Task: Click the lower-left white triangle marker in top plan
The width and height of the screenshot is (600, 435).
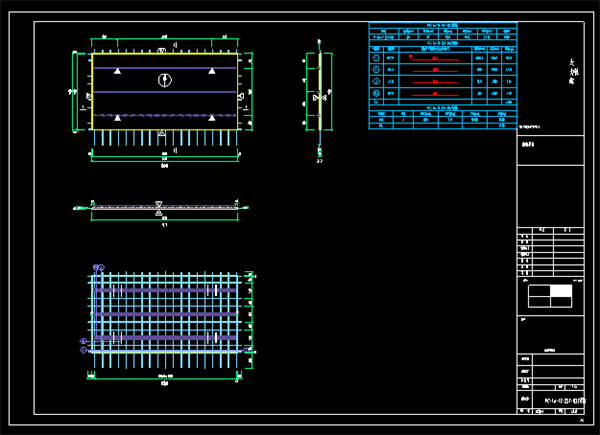Action: [117, 118]
